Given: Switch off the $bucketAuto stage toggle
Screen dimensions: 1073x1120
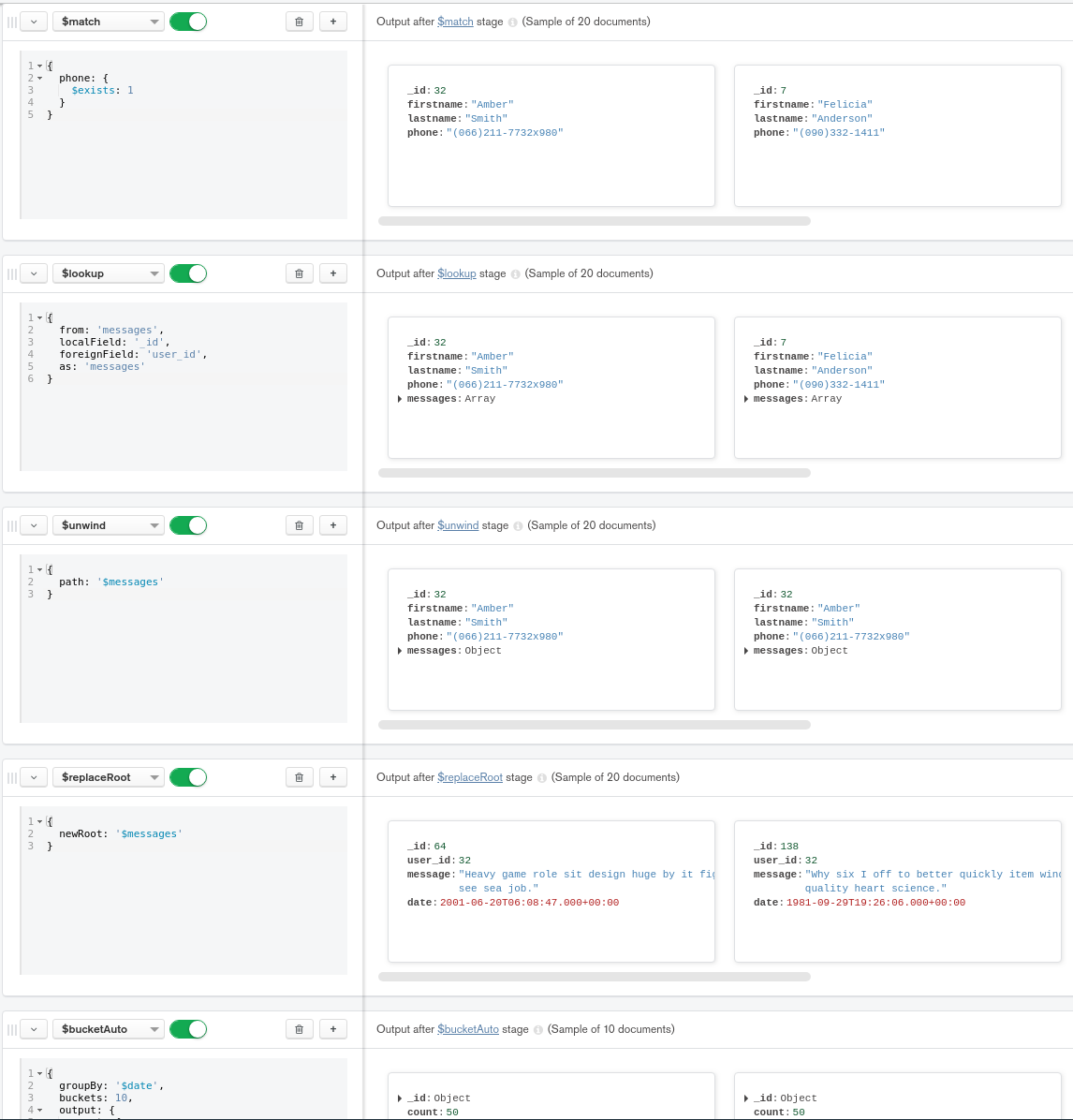Looking at the screenshot, I should (188, 1029).
